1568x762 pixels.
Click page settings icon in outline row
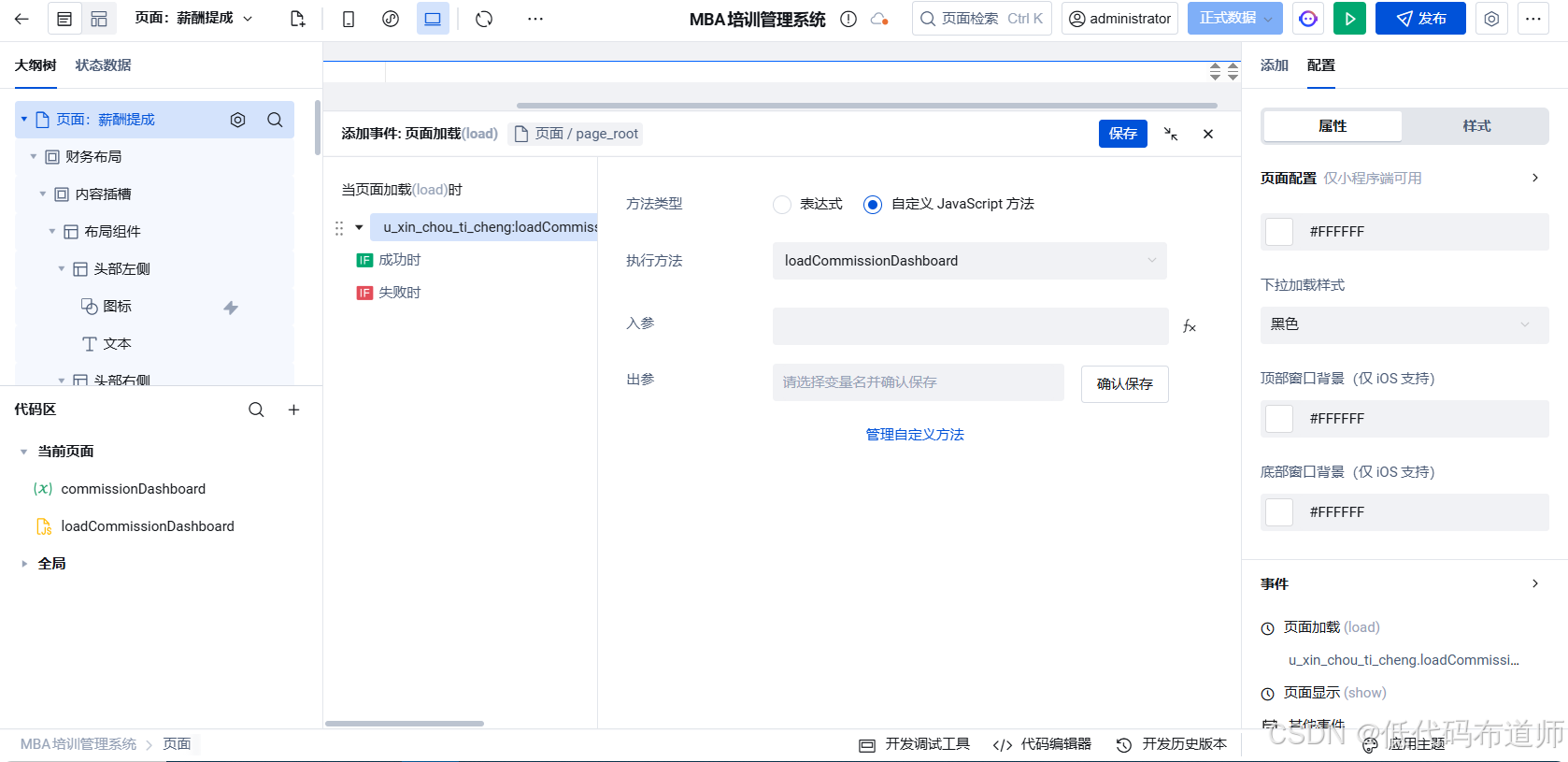[x=238, y=120]
